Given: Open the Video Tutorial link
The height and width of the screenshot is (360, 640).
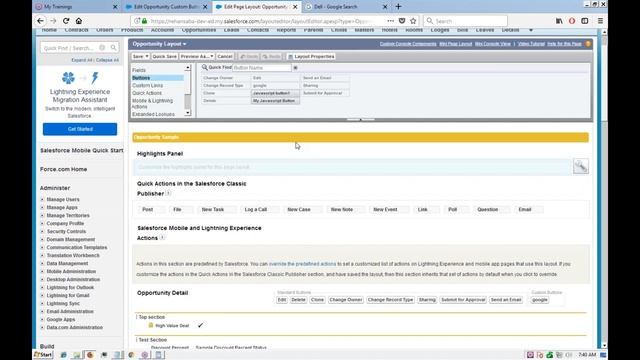Looking at the screenshot, I should tap(531, 44).
